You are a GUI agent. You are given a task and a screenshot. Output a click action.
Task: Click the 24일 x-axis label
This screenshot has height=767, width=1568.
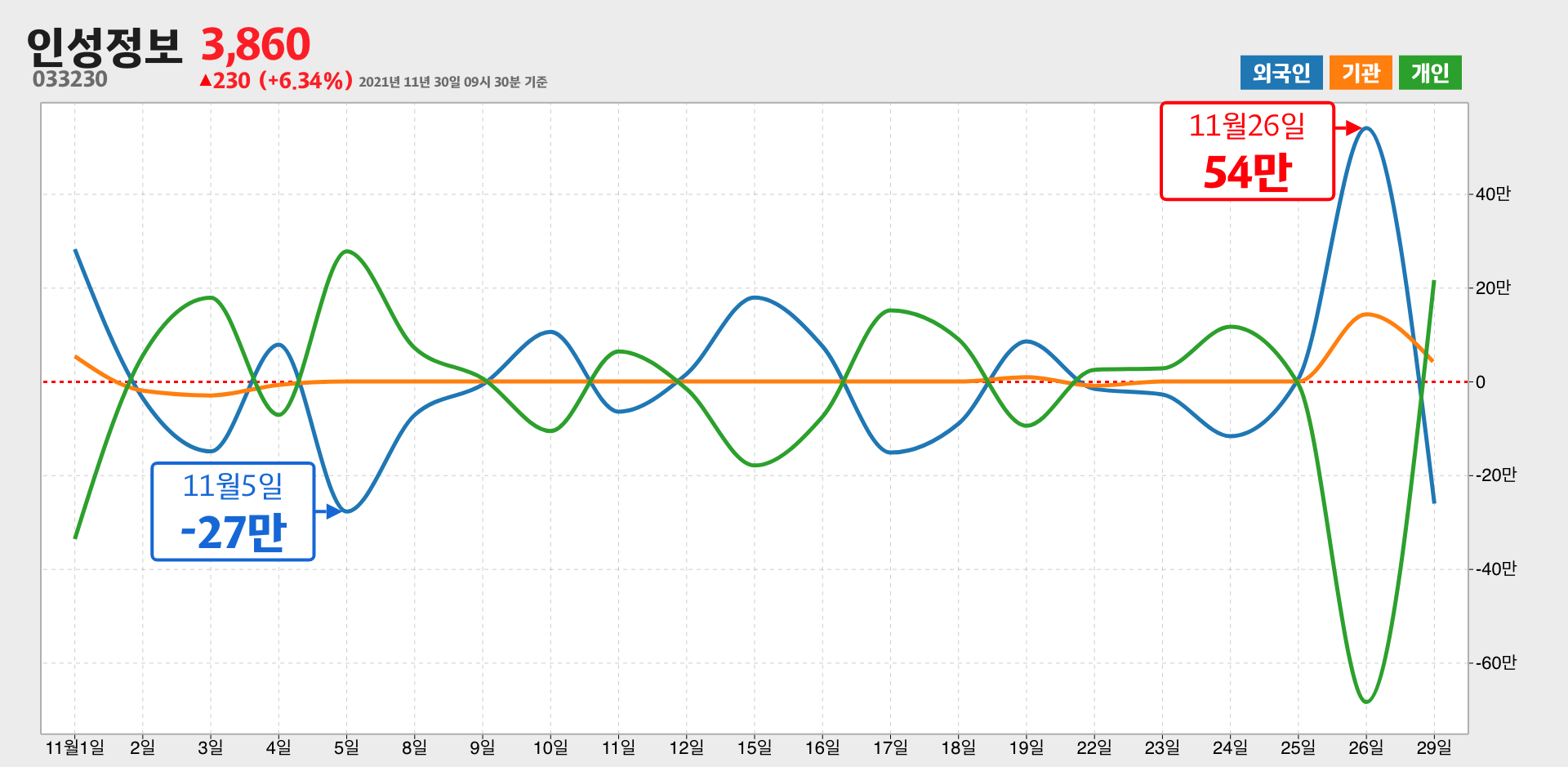pyautogui.click(x=1230, y=747)
